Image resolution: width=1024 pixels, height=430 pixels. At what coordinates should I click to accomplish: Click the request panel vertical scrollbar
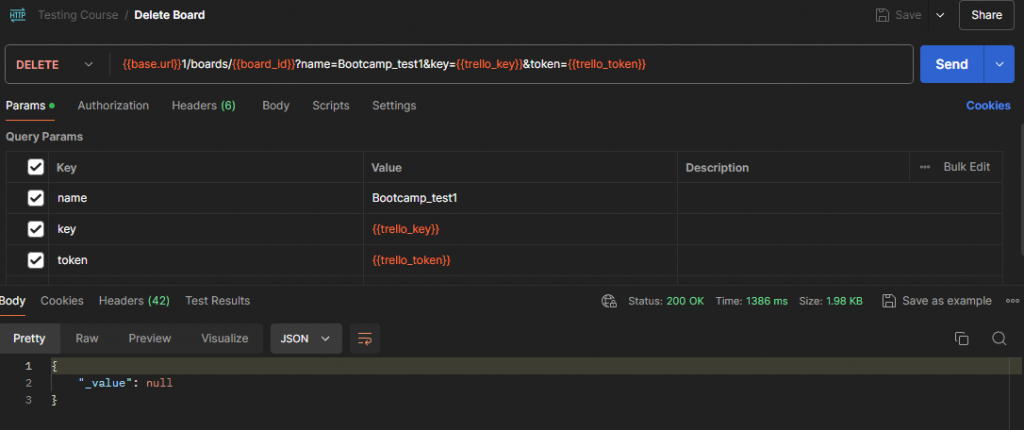(x=1021, y=190)
